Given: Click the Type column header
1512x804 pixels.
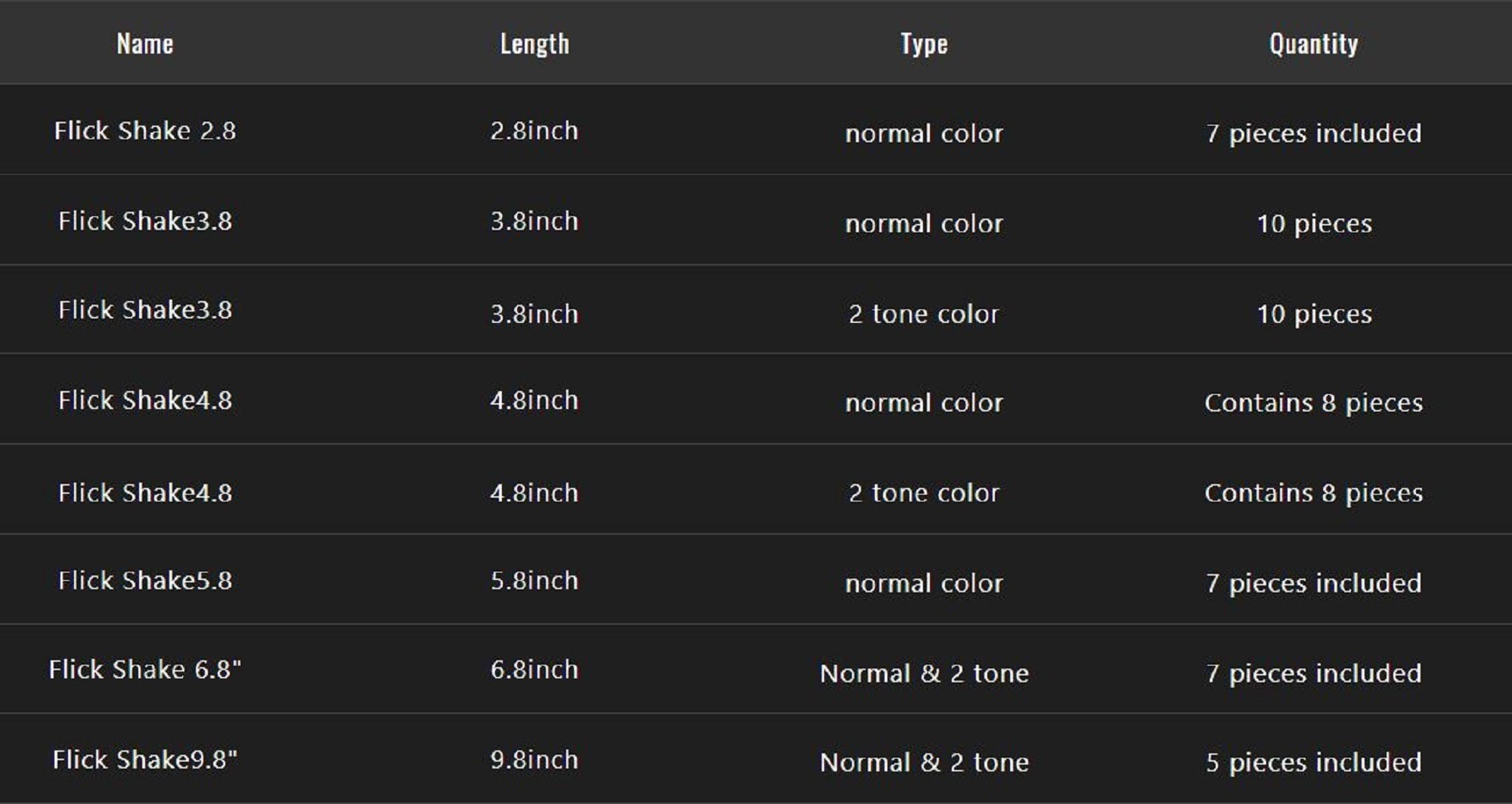Looking at the screenshot, I should (924, 44).
